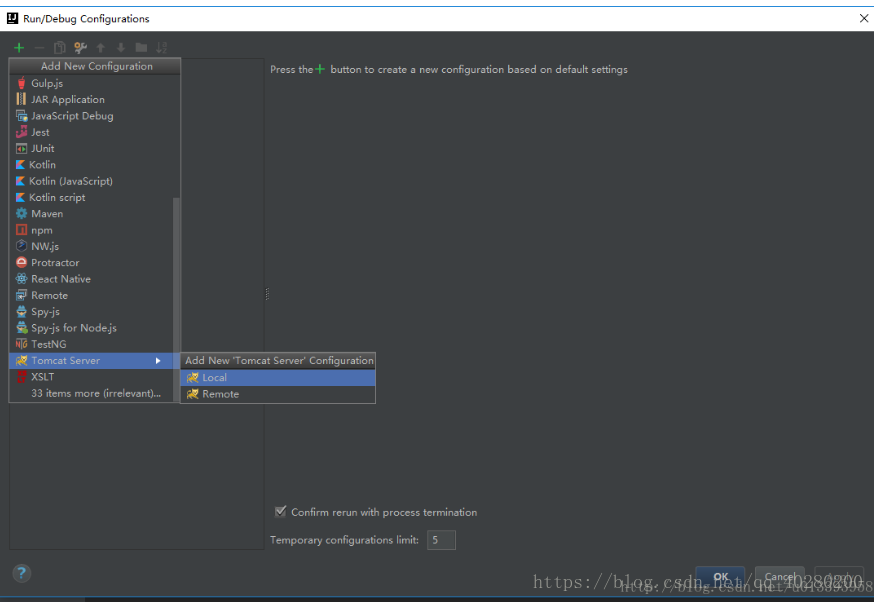Click the green plus Add Configuration icon

pyautogui.click(x=19, y=47)
